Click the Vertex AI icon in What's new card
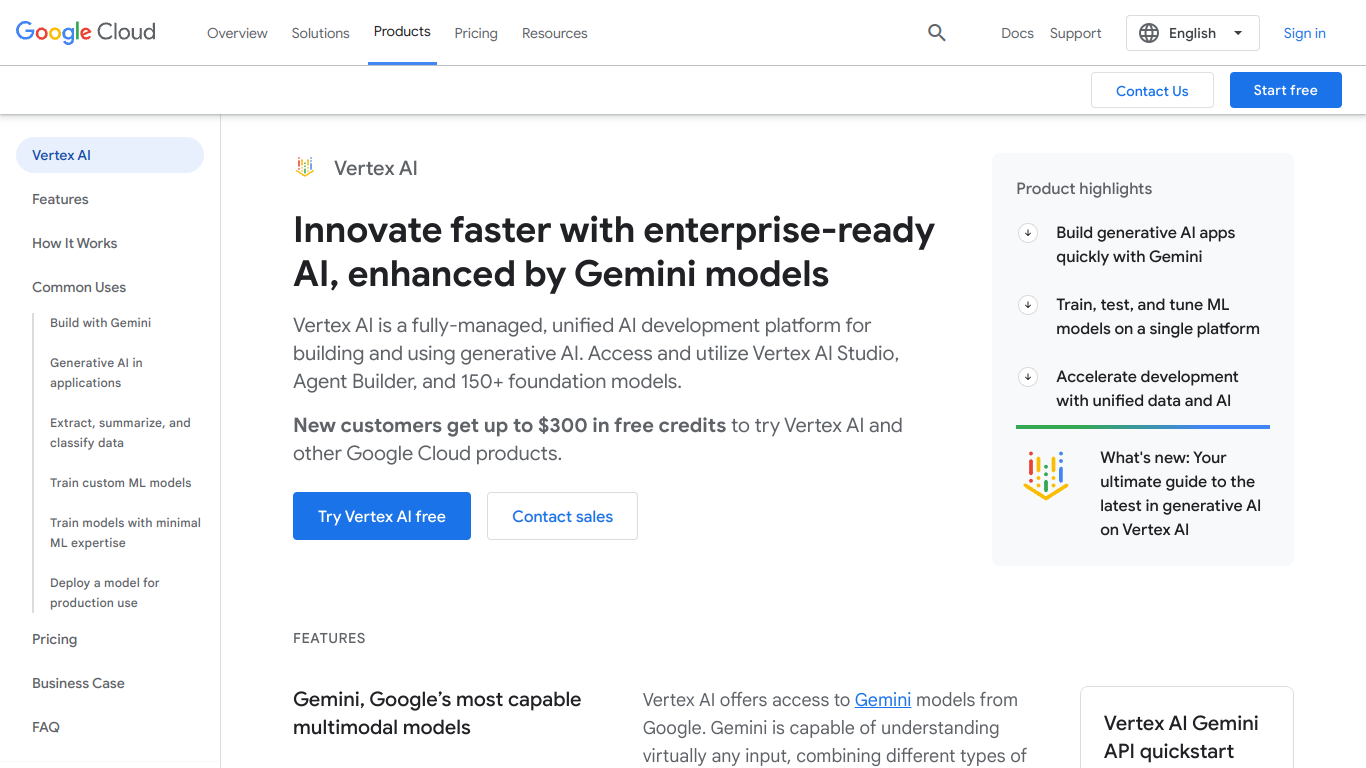The width and height of the screenshot is (1366, 768). click(x=1046, y=475)
